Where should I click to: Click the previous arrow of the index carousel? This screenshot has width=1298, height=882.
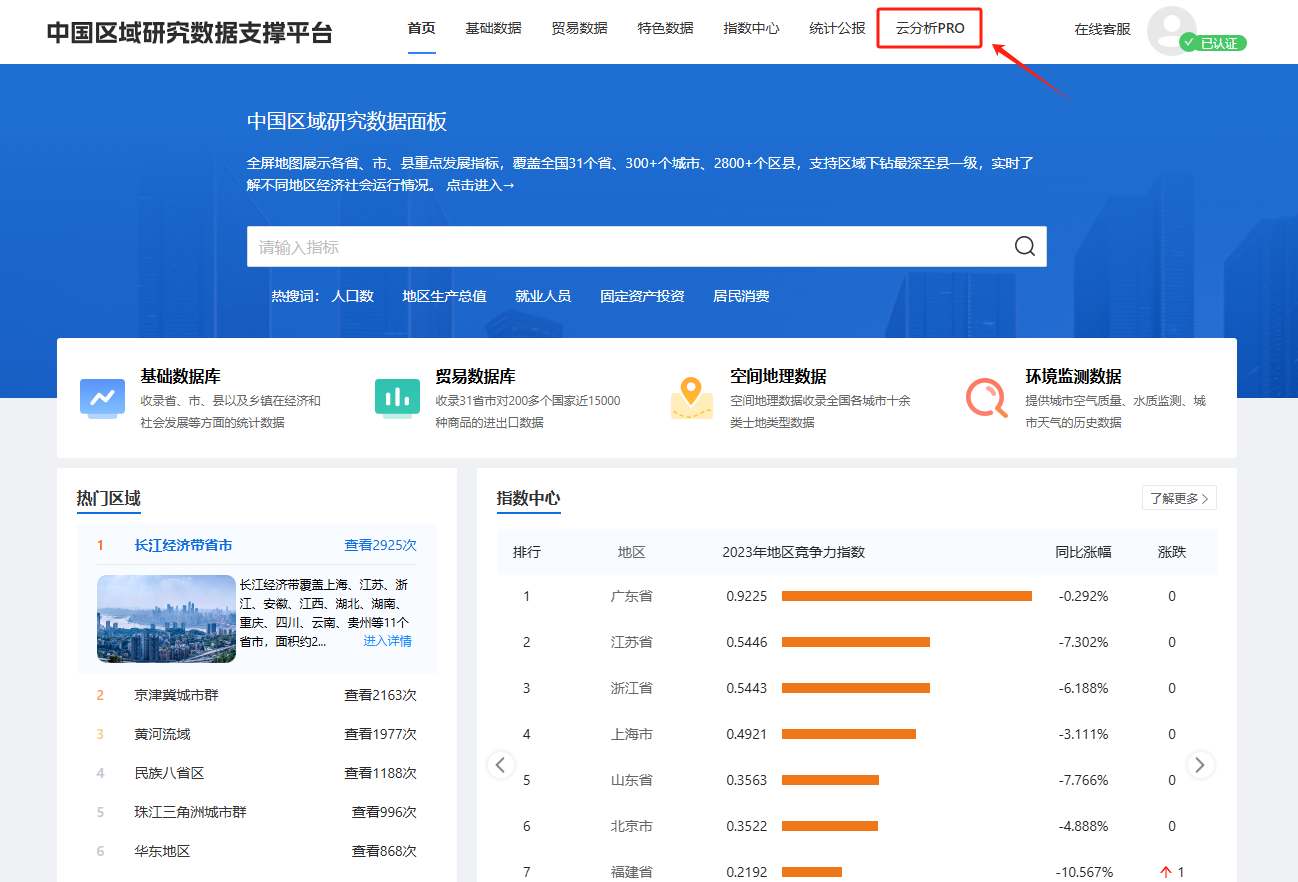pyautogui.click(x=501, y=765)
